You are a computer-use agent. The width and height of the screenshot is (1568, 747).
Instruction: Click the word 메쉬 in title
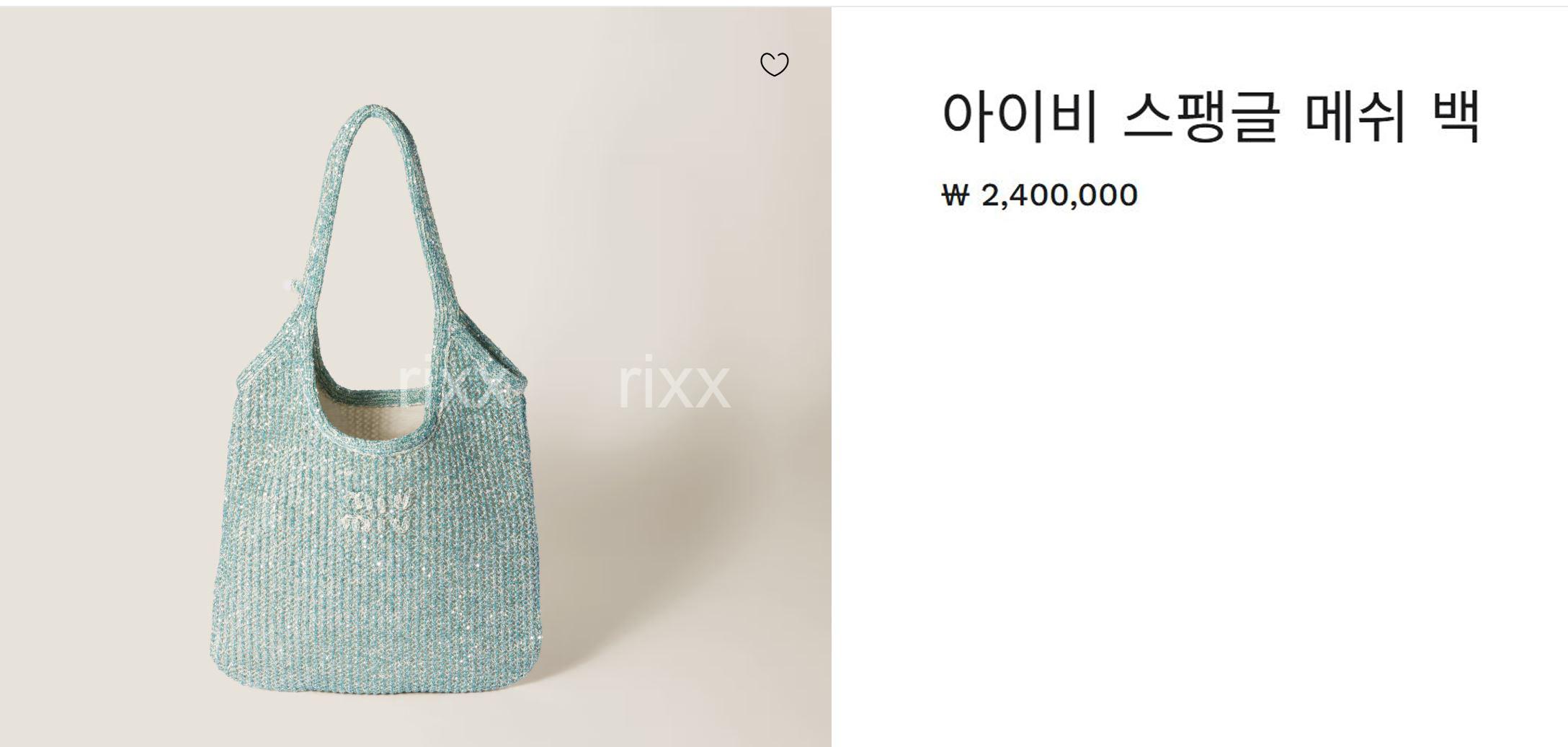1355,117
